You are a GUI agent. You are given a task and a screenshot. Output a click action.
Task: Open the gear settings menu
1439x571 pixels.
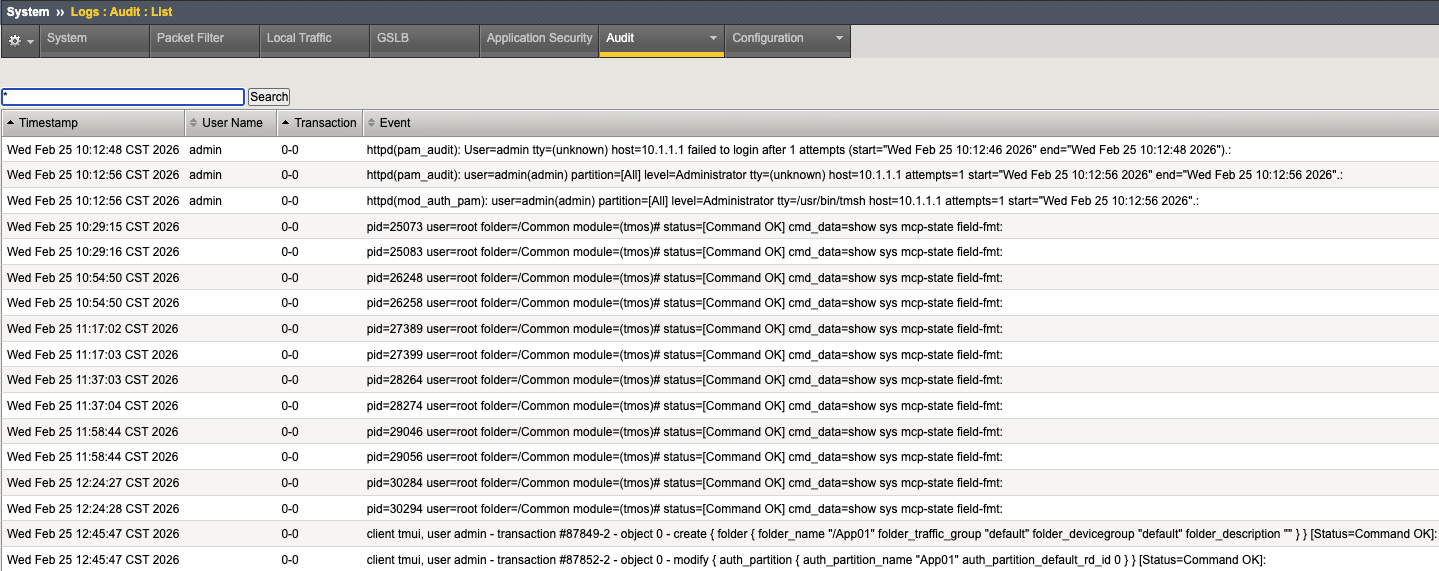(x=15, y=40)
